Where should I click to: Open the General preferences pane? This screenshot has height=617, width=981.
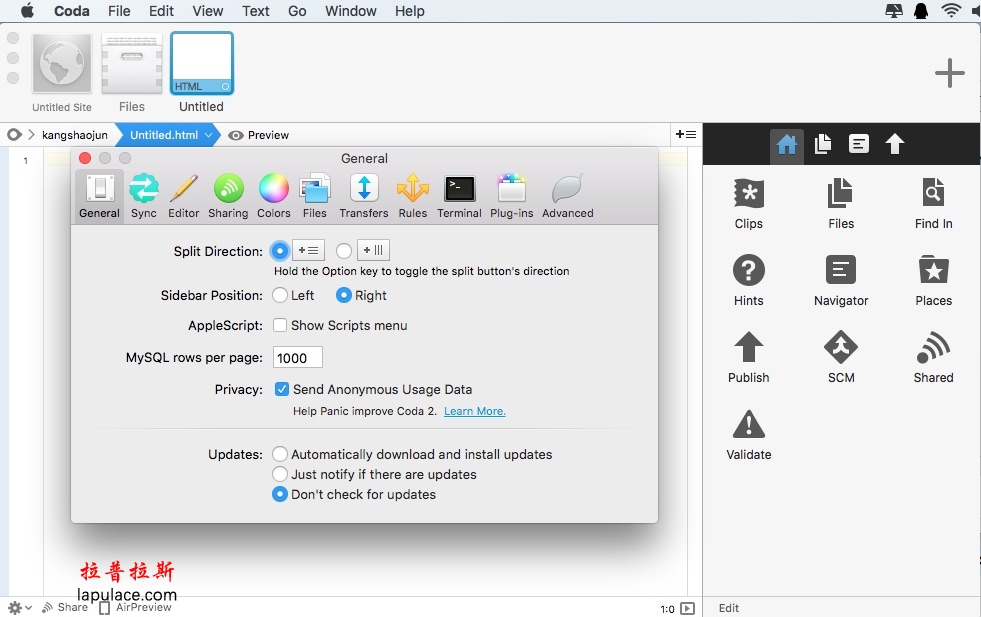tap(99, 196)
